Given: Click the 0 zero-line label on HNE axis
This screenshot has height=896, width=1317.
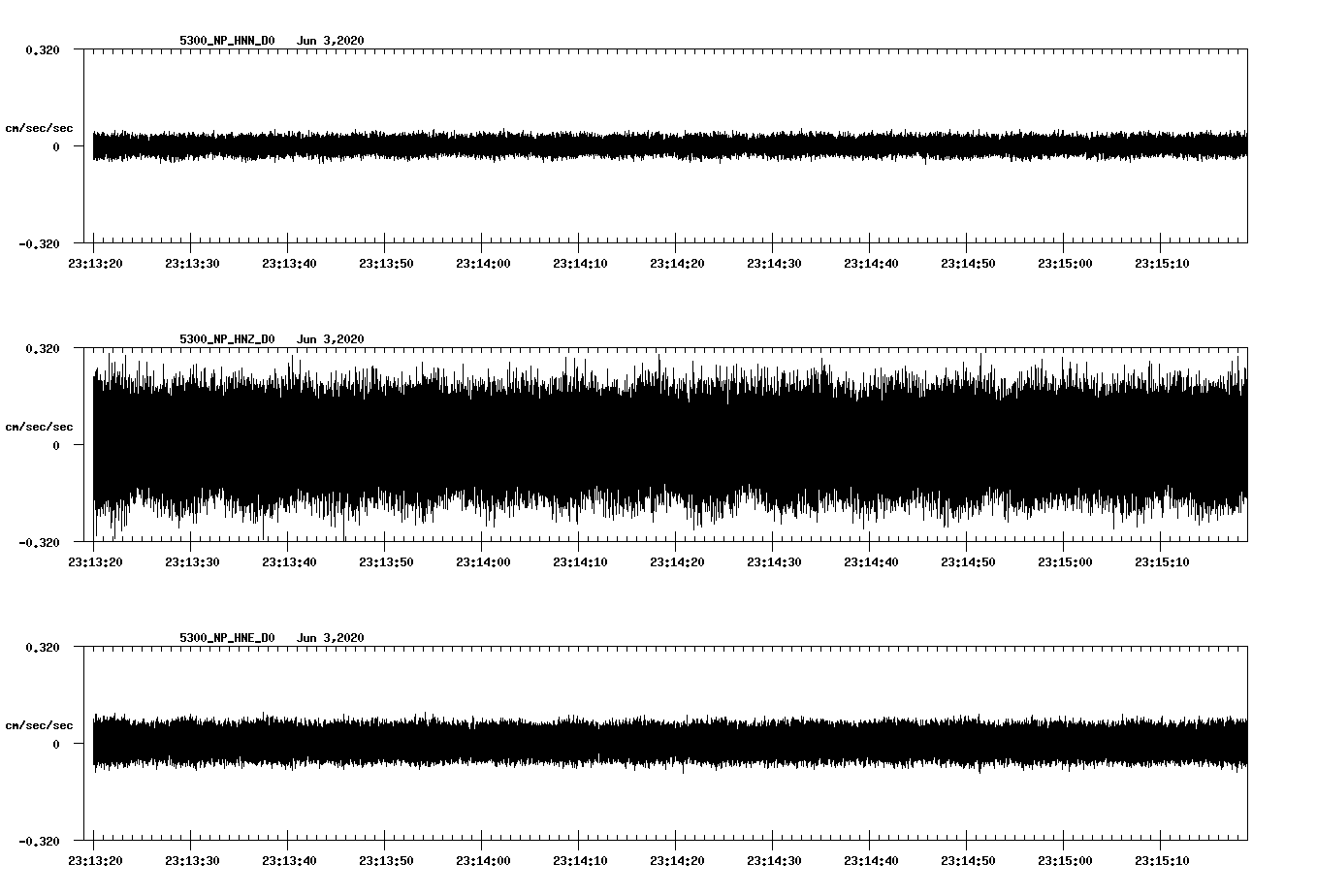Looking at the screenshot, I should coord(55,744).
